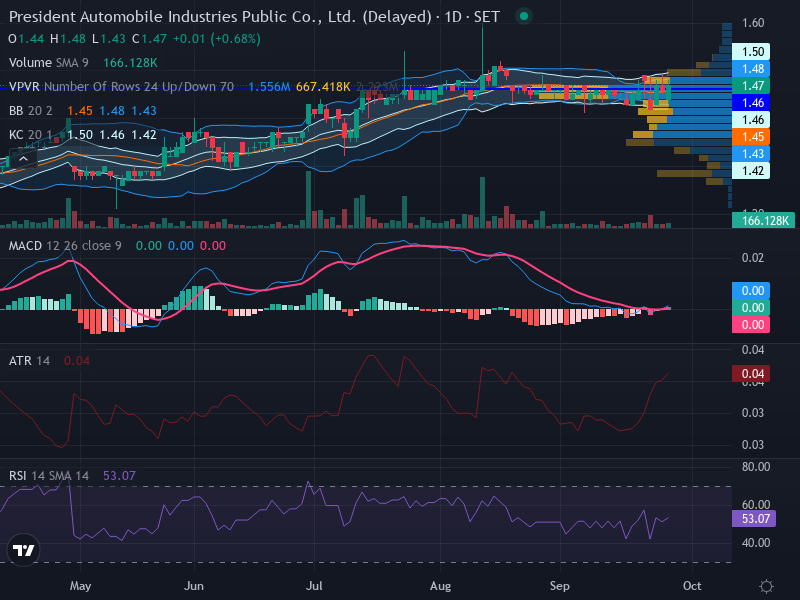800x600 pixels.
Task: Click the Oct label on the time axis
Action: (692, 586)
